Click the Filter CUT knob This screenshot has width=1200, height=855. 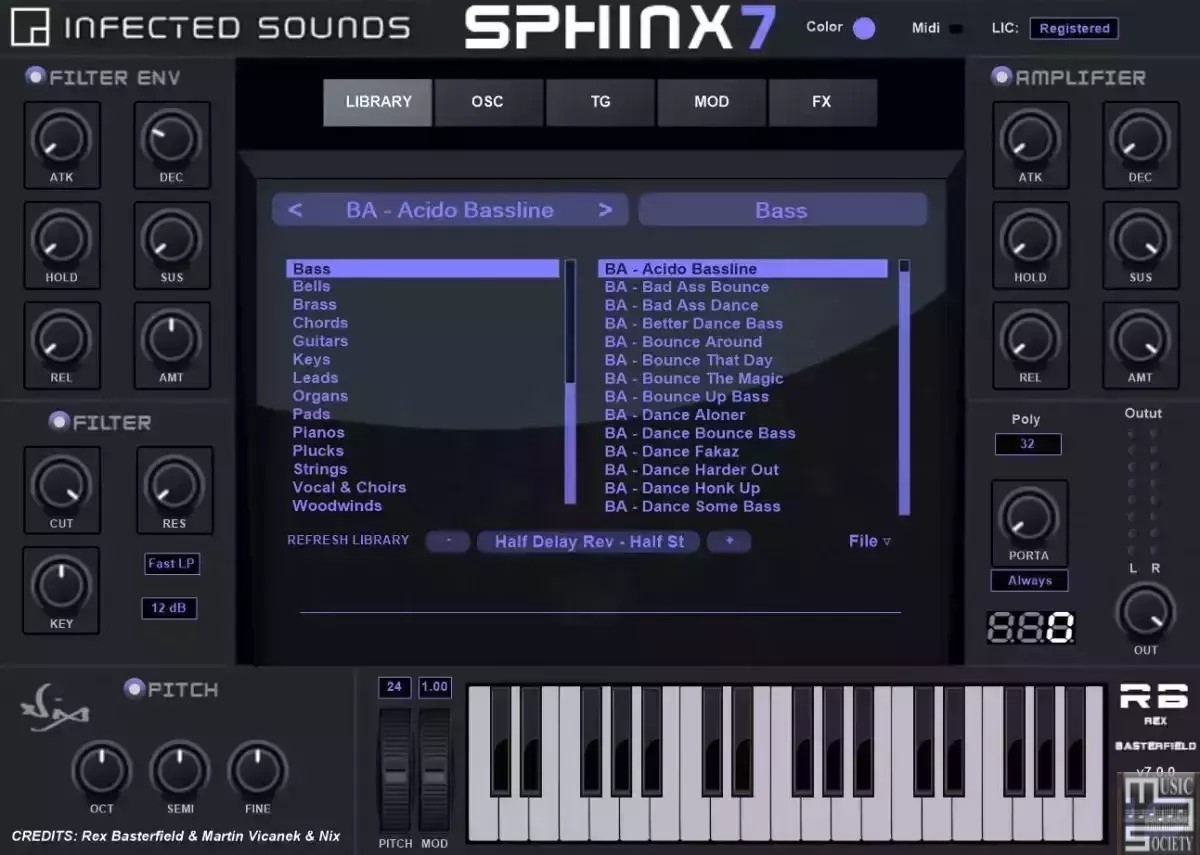pos(61,484)
